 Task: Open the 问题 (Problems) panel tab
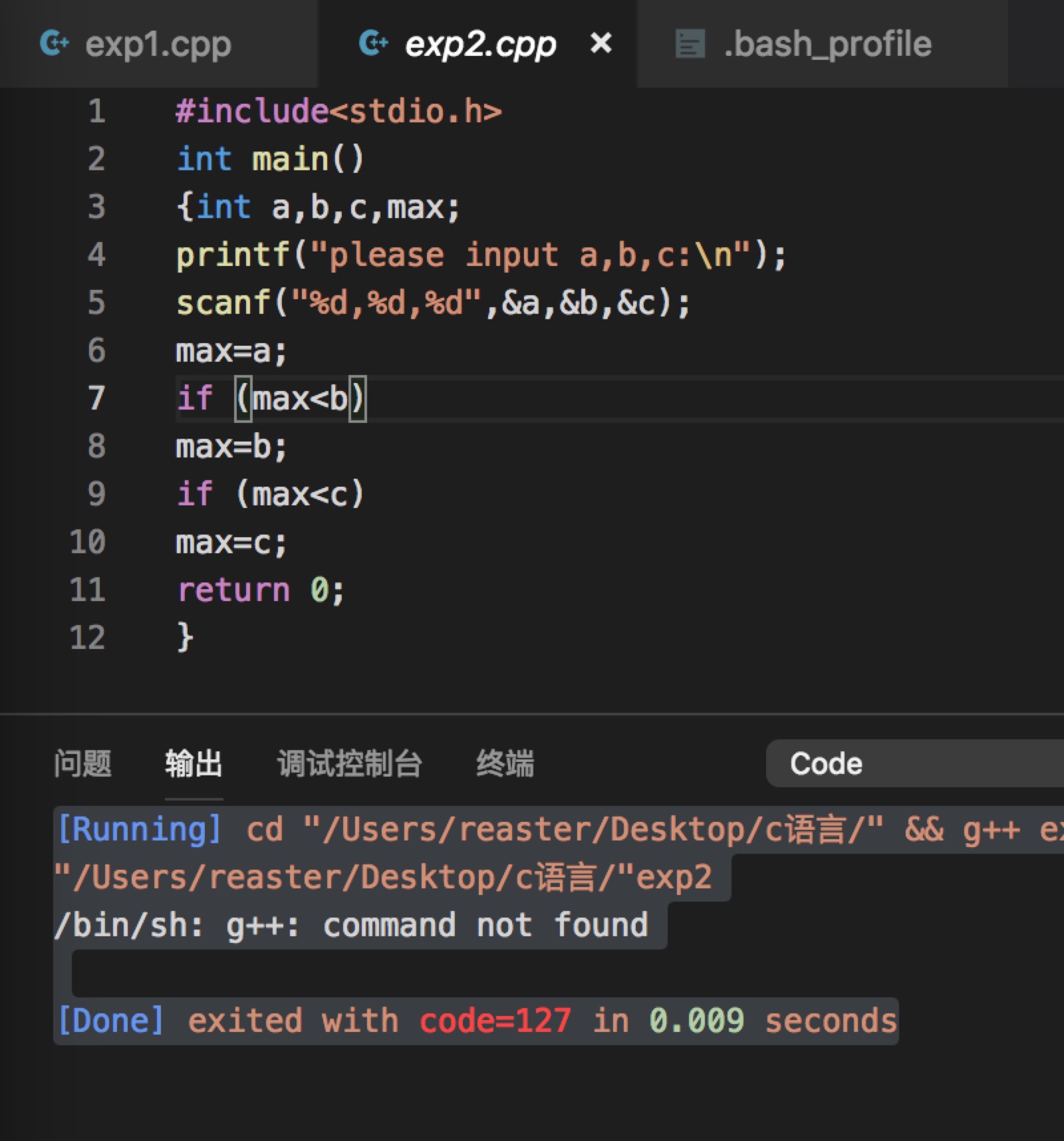pos(82,763)
